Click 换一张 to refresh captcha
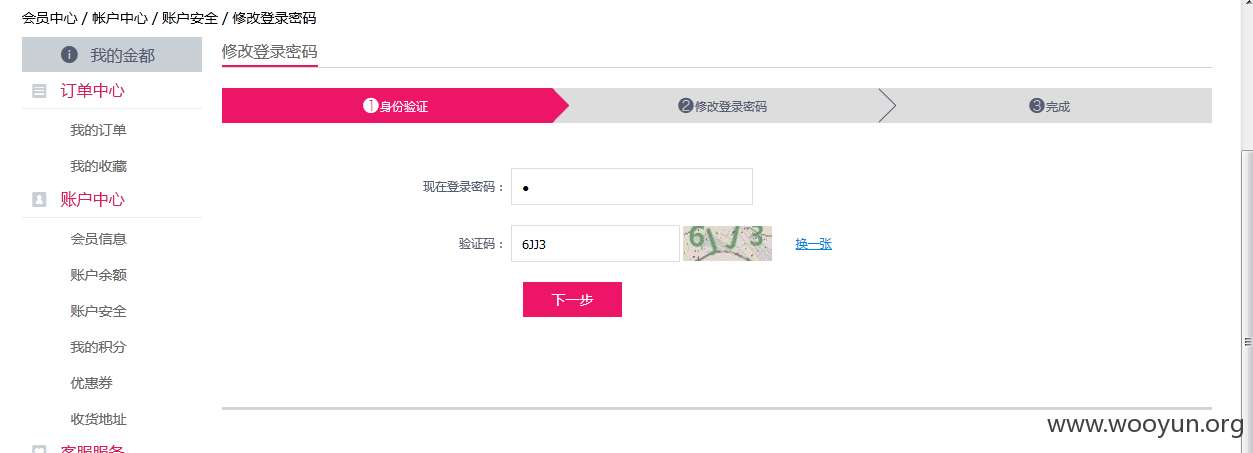This screenshot has width=1253, height=453. pos(813,243)
